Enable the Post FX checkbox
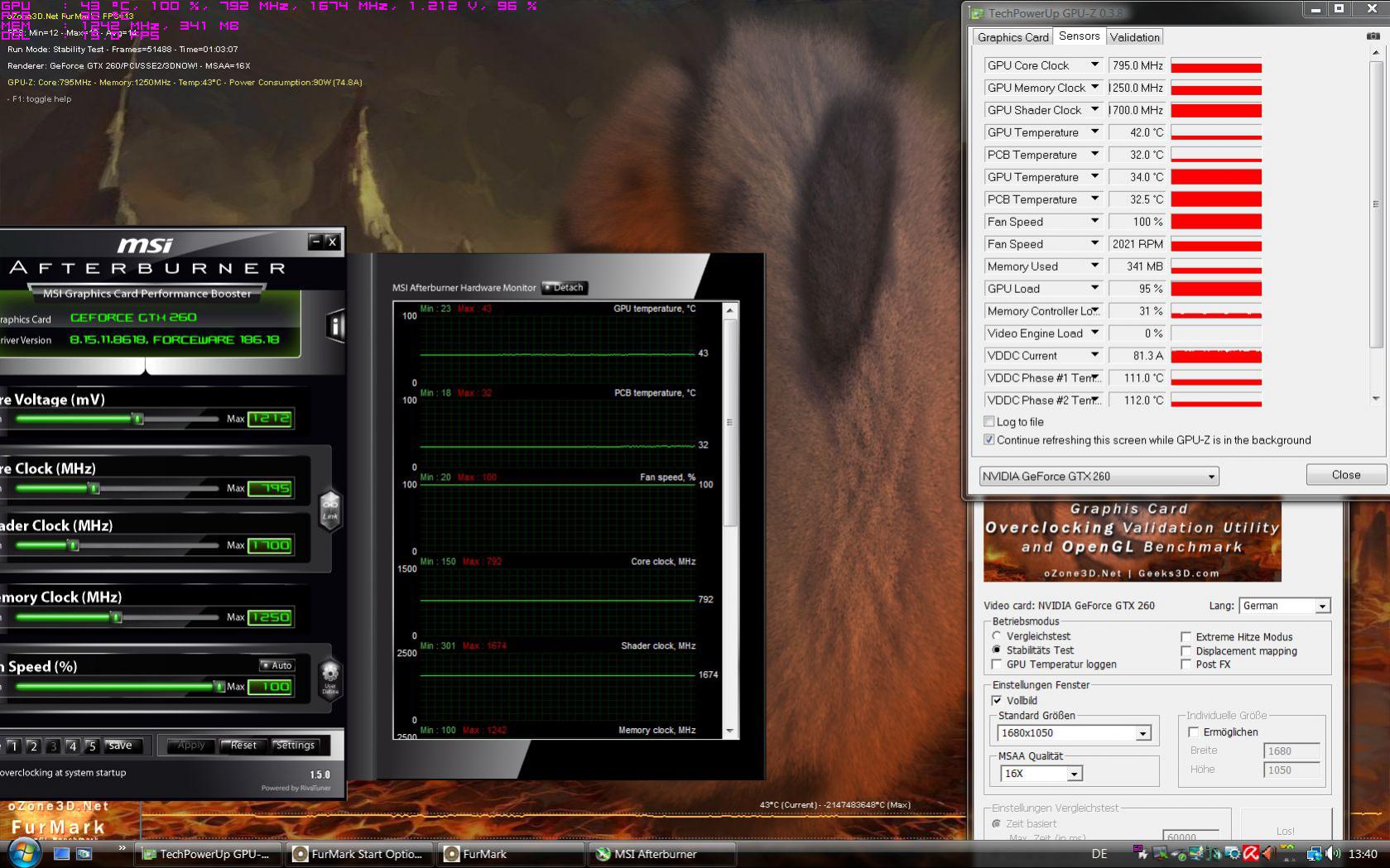Image resolution: width=1390 pixels, height=868 pixels. tap(1186, 664)
